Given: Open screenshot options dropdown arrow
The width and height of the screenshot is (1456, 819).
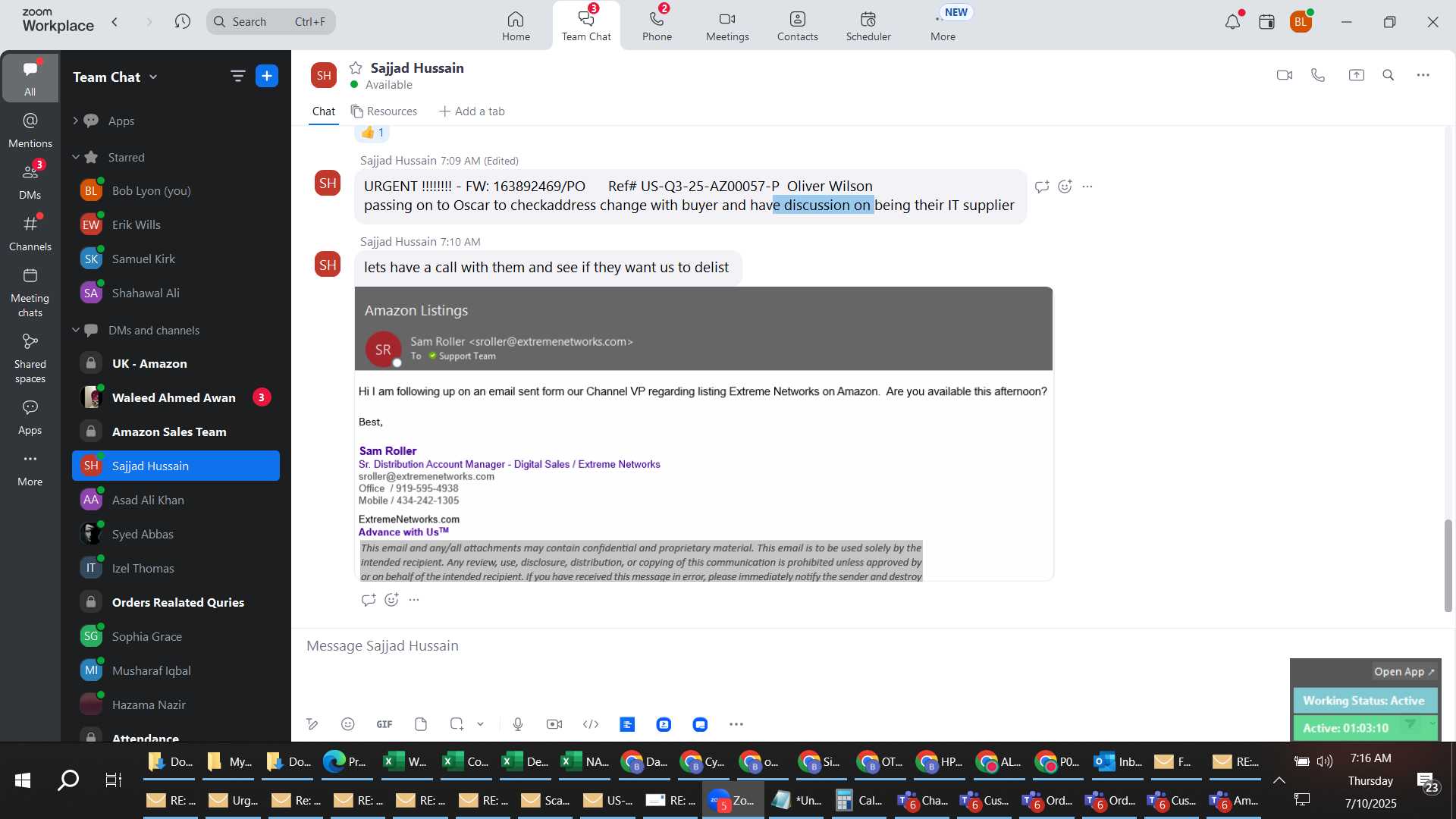Looking at the screenshot, I should pos(480,724).
